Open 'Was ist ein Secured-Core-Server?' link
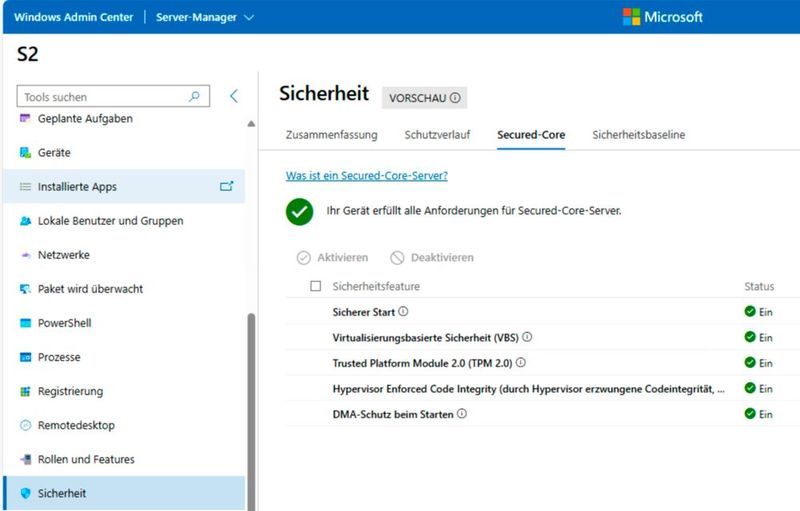The image size is (800, 511). pyautogui.click(x=366, y=176)
